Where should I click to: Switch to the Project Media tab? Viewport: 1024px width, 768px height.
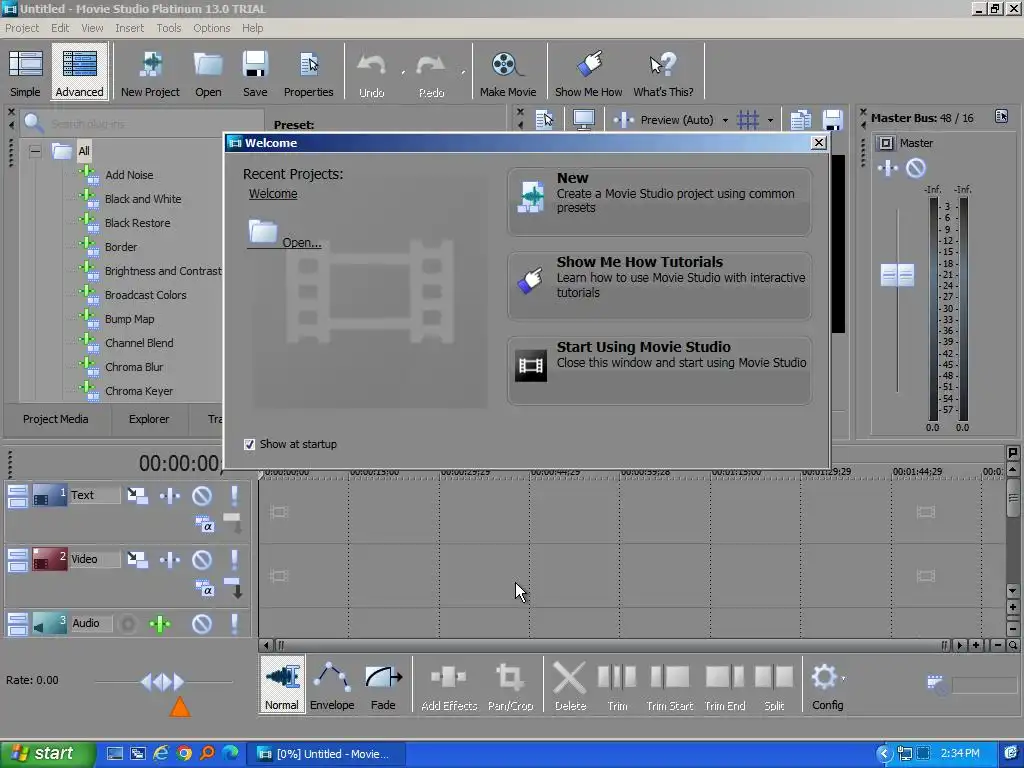point(56,419)
